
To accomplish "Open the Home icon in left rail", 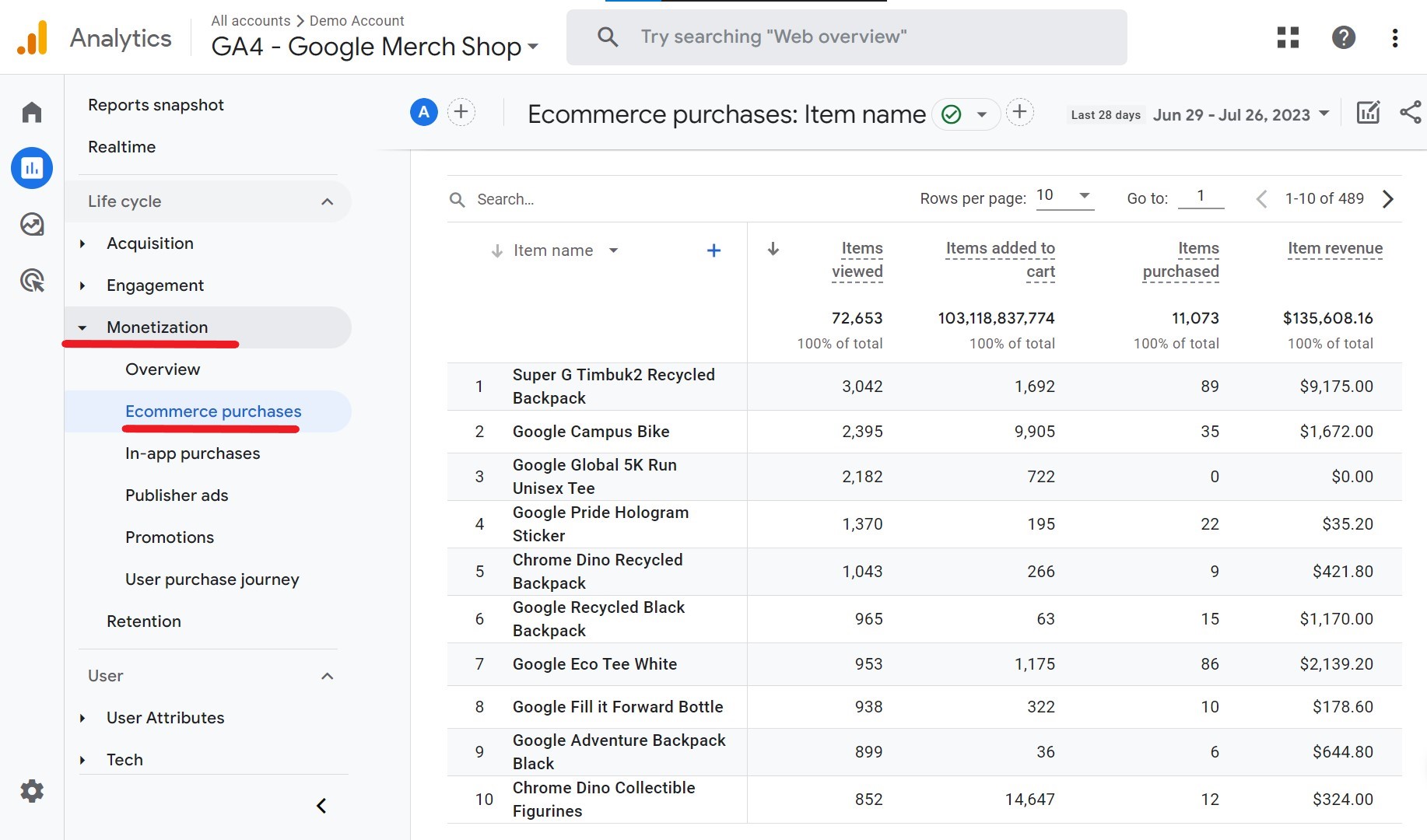I will tap(32, 113).
